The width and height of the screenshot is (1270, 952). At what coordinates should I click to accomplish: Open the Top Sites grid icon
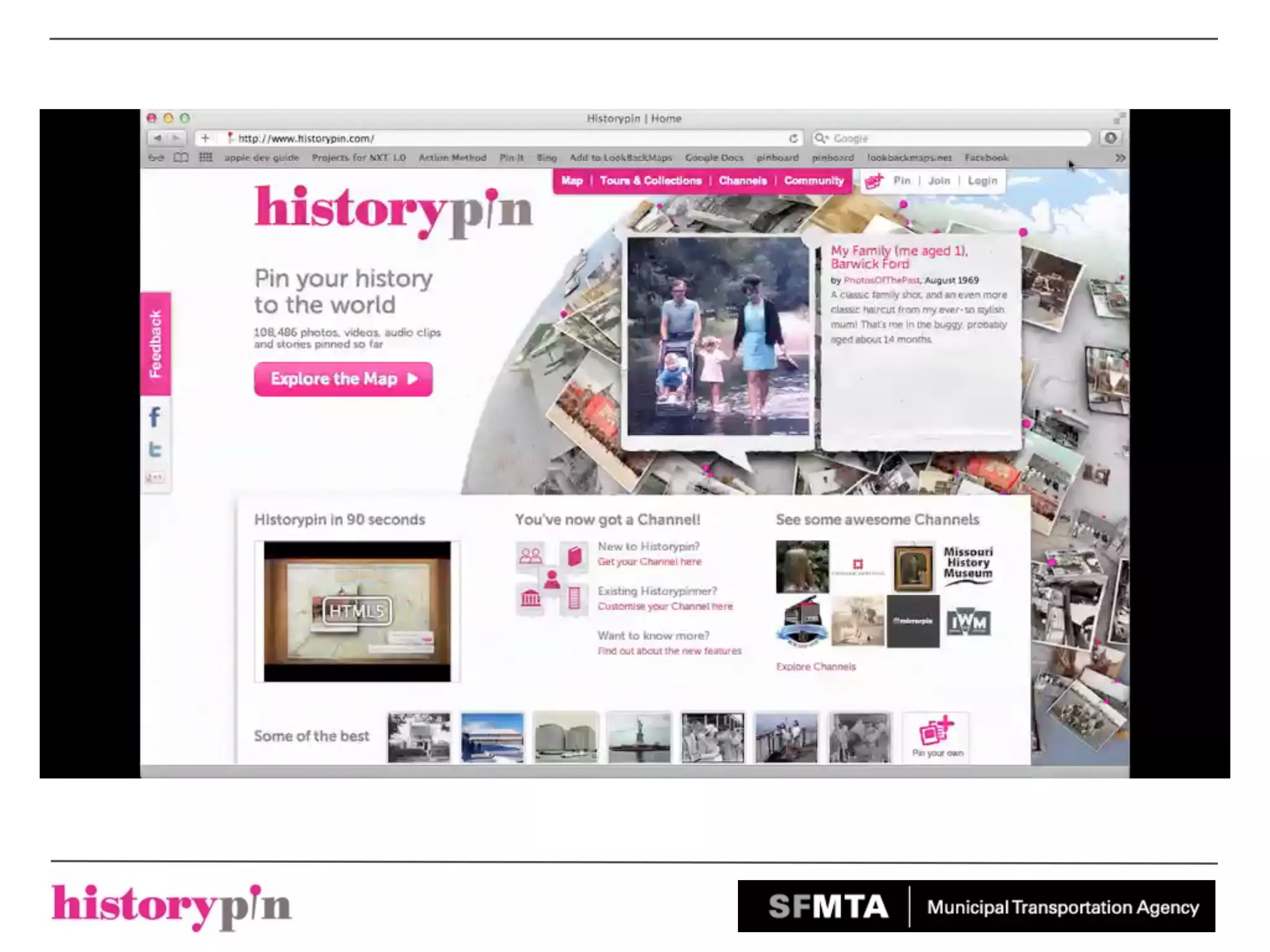(x=205, y=158)
